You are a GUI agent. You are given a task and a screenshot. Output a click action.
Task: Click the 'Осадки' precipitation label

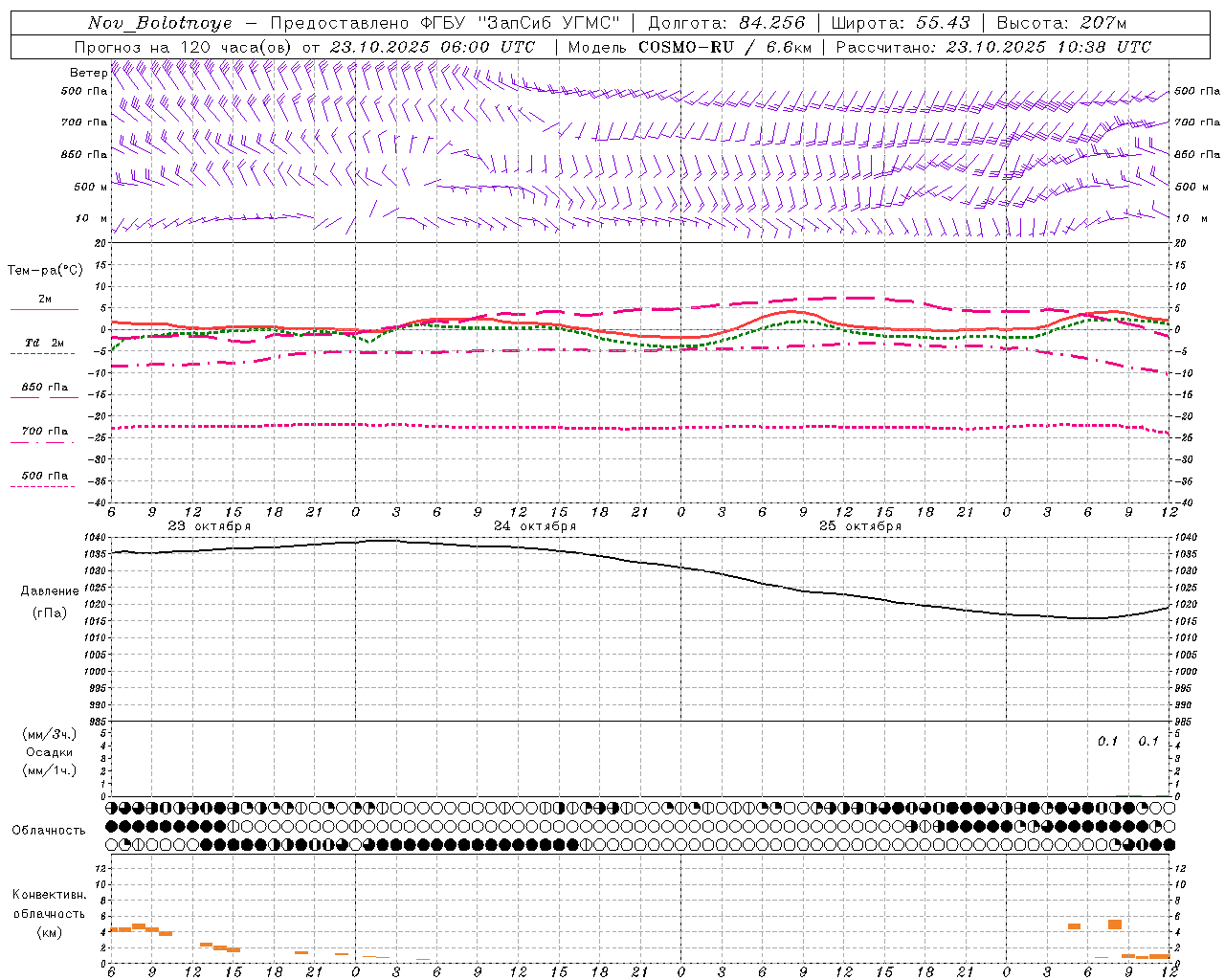click(x=50, y=752)
